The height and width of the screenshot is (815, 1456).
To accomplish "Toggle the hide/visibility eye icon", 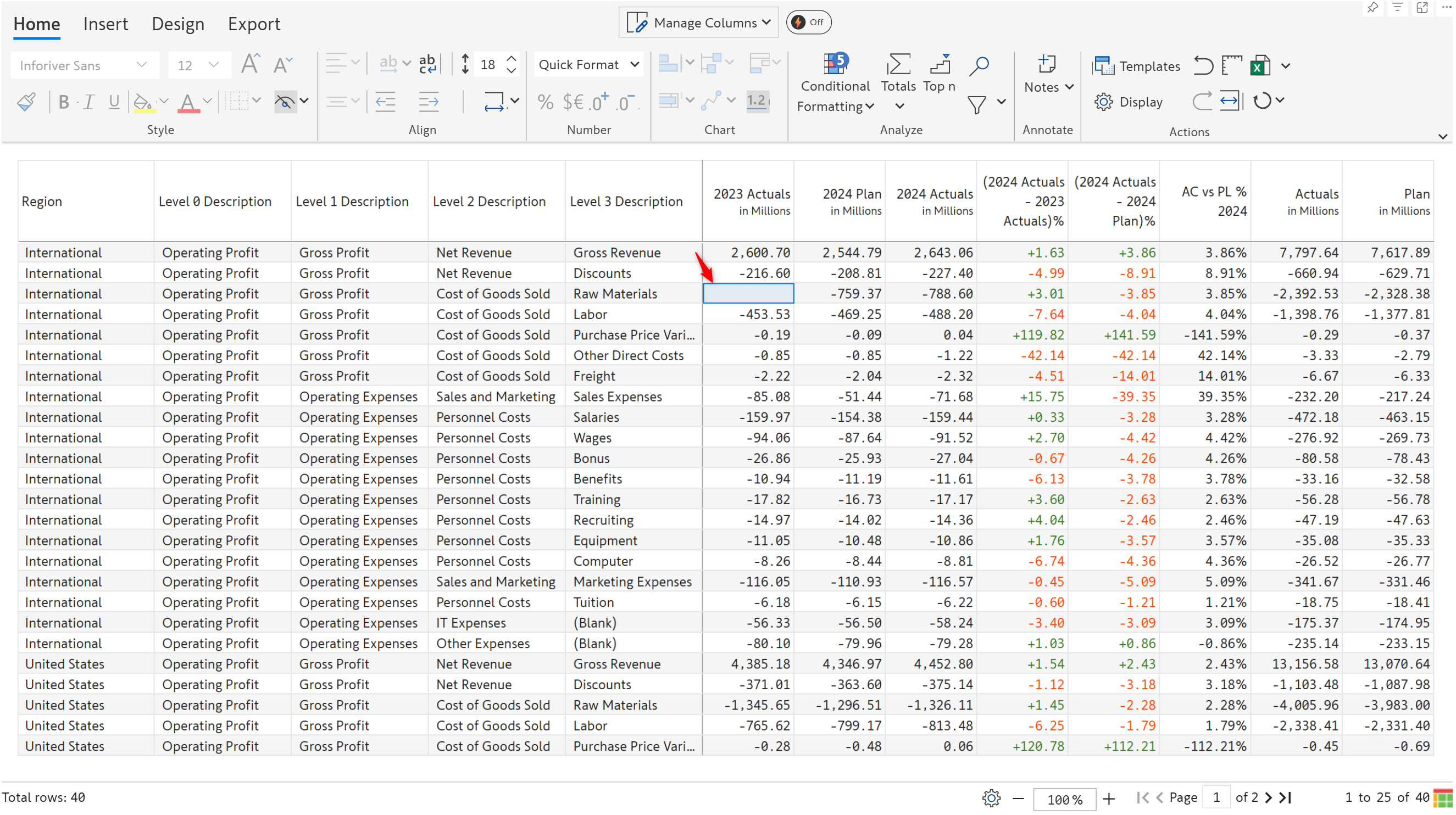I will [x=285, y=102].
